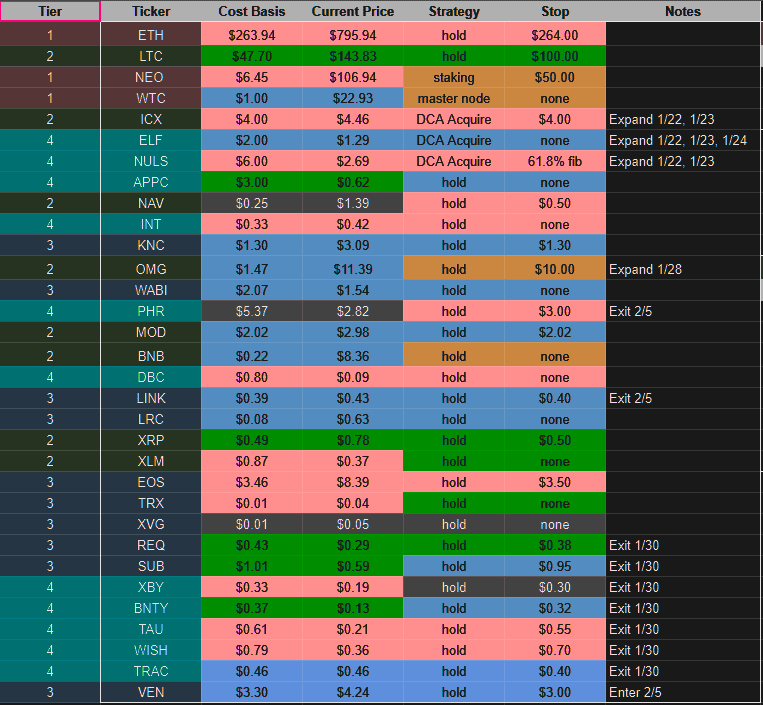This screenshot has height=705, width=763.
Task: Select the WISH ticker cell
Action: pos(151,650)
